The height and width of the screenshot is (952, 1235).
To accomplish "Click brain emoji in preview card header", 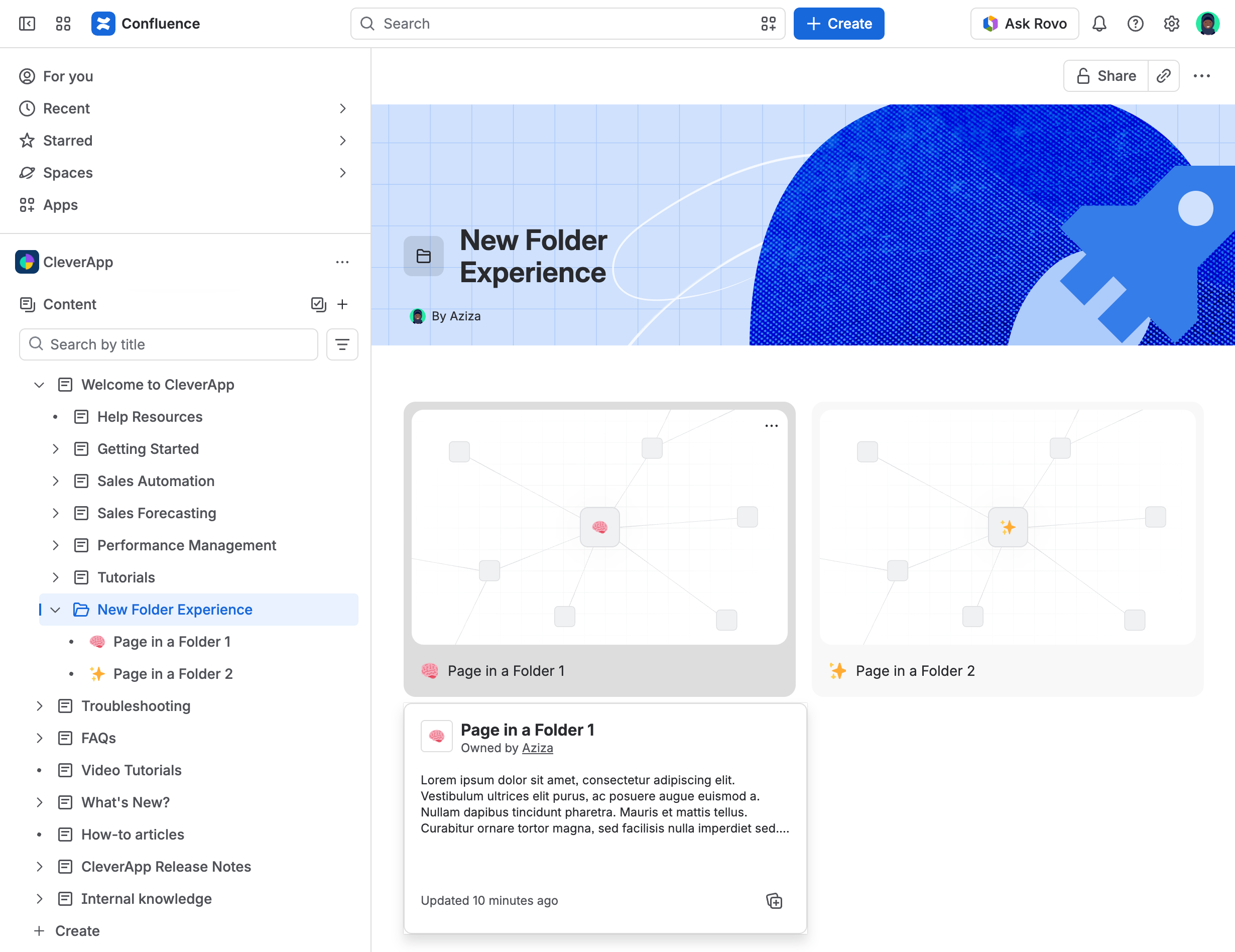I will 437,736.
